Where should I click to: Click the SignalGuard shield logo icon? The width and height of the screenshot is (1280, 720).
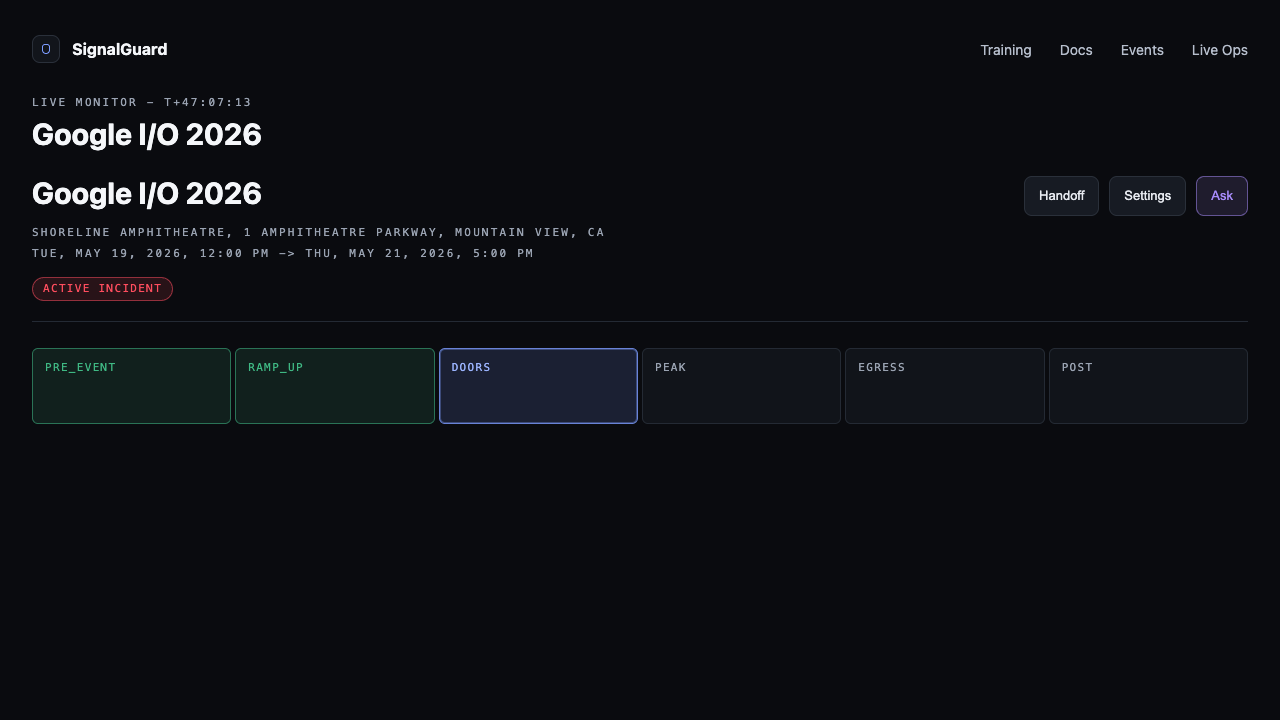[x=46, y=49]
